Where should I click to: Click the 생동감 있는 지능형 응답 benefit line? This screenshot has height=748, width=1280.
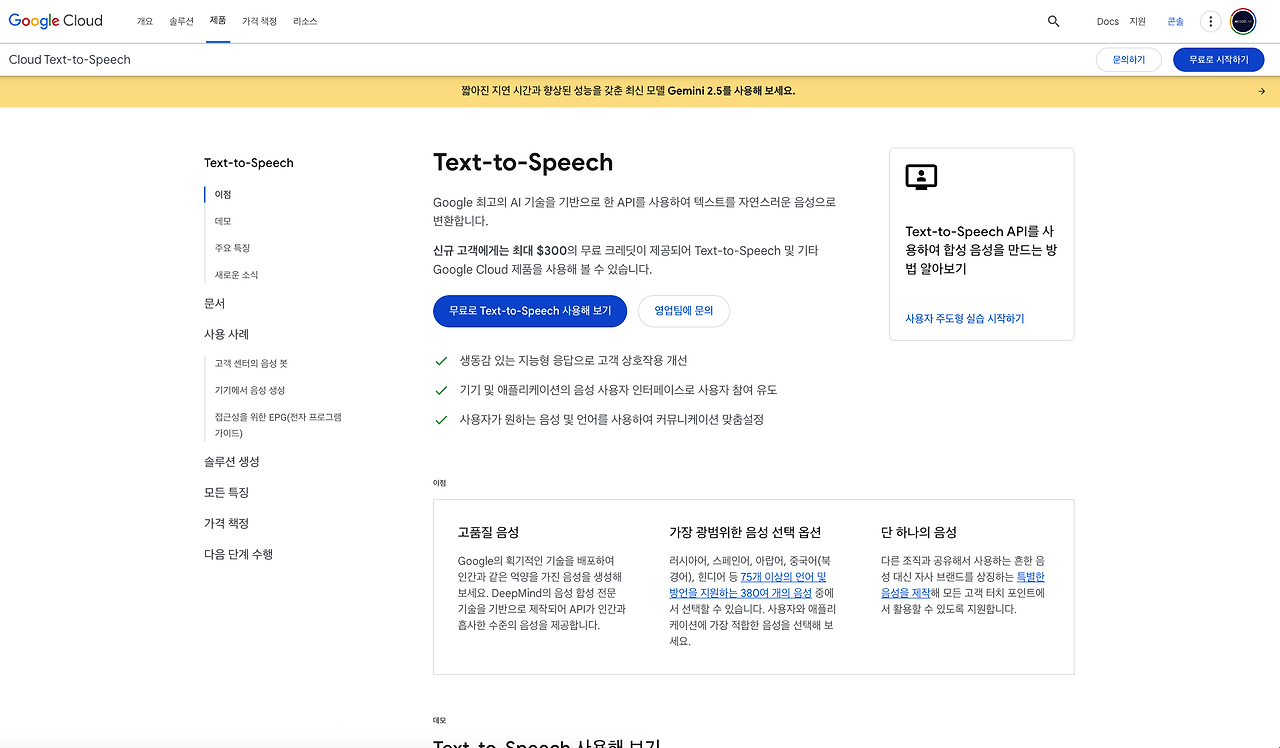pos(573,360)
